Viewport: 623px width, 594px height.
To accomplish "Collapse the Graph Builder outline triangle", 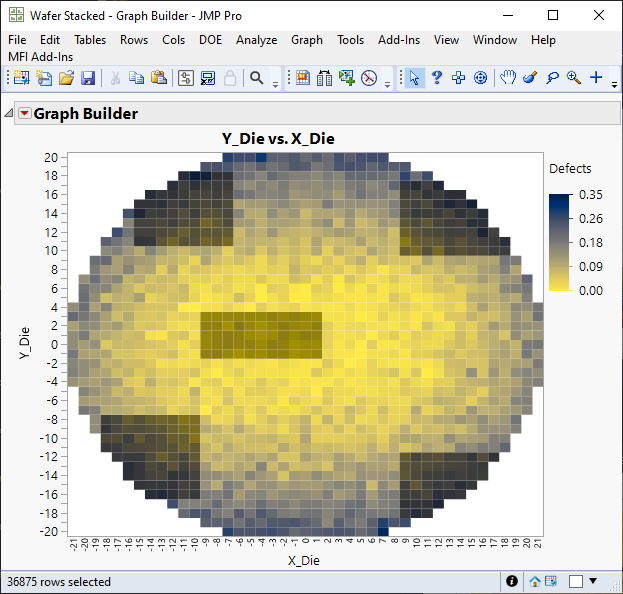I will (x=8, y=114).
